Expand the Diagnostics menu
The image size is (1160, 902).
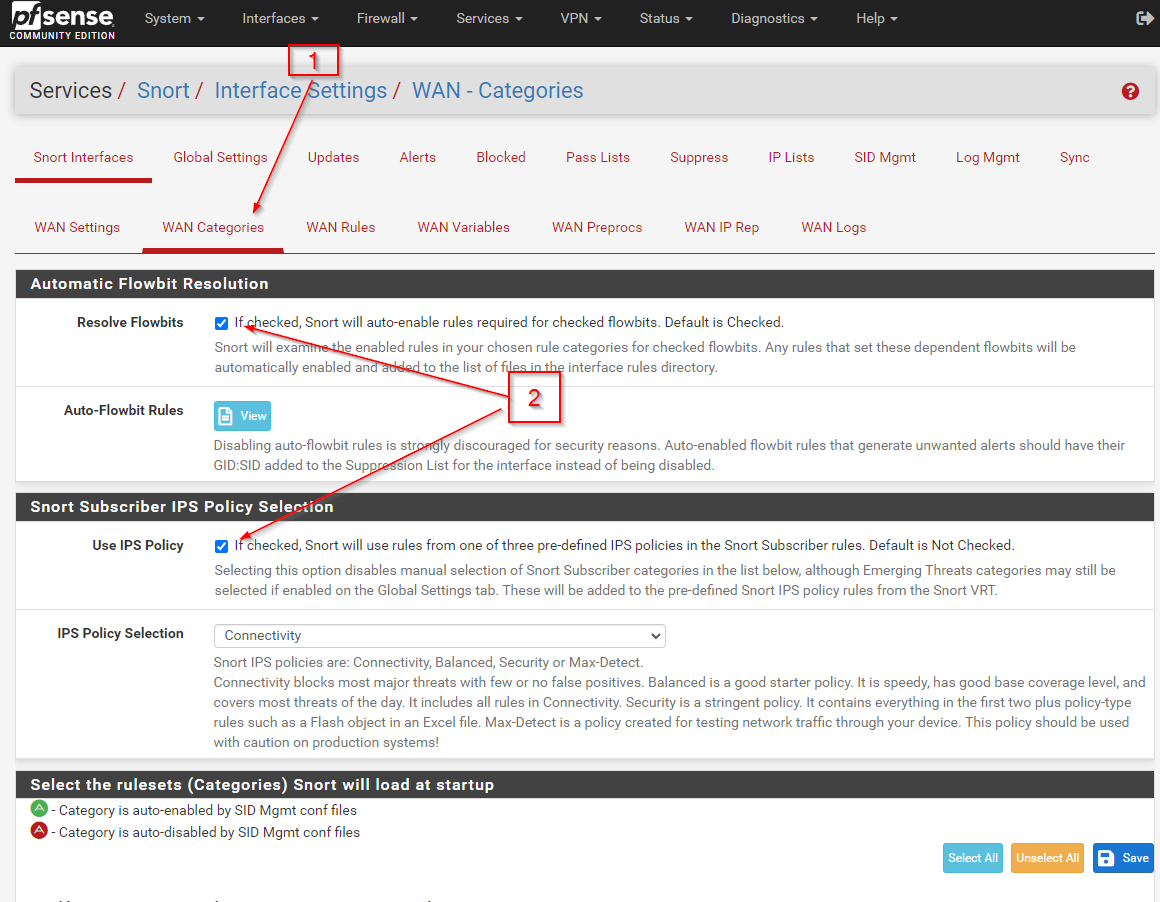pos(773,18)
